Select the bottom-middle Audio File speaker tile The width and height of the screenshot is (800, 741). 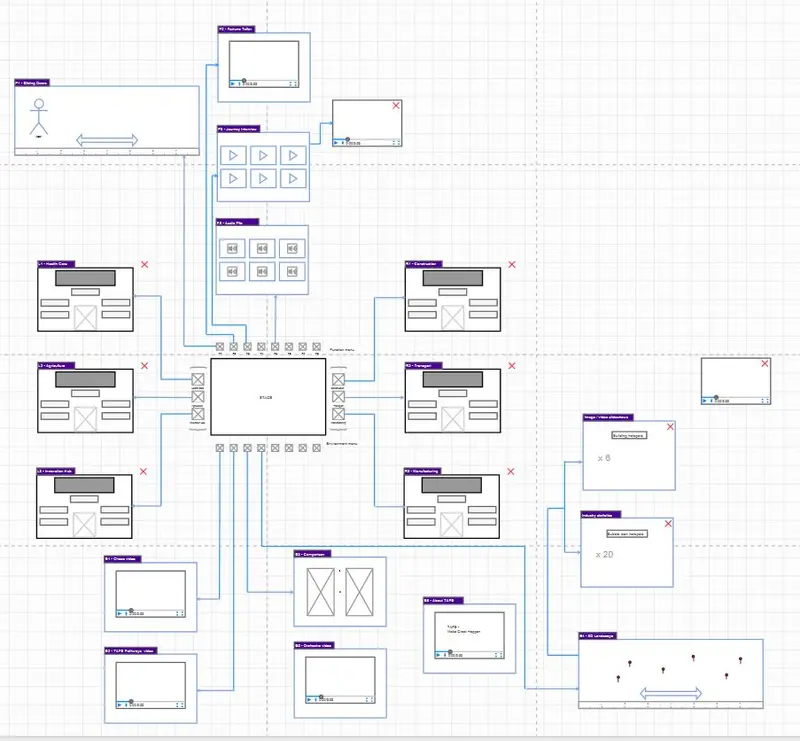[262, 271]
